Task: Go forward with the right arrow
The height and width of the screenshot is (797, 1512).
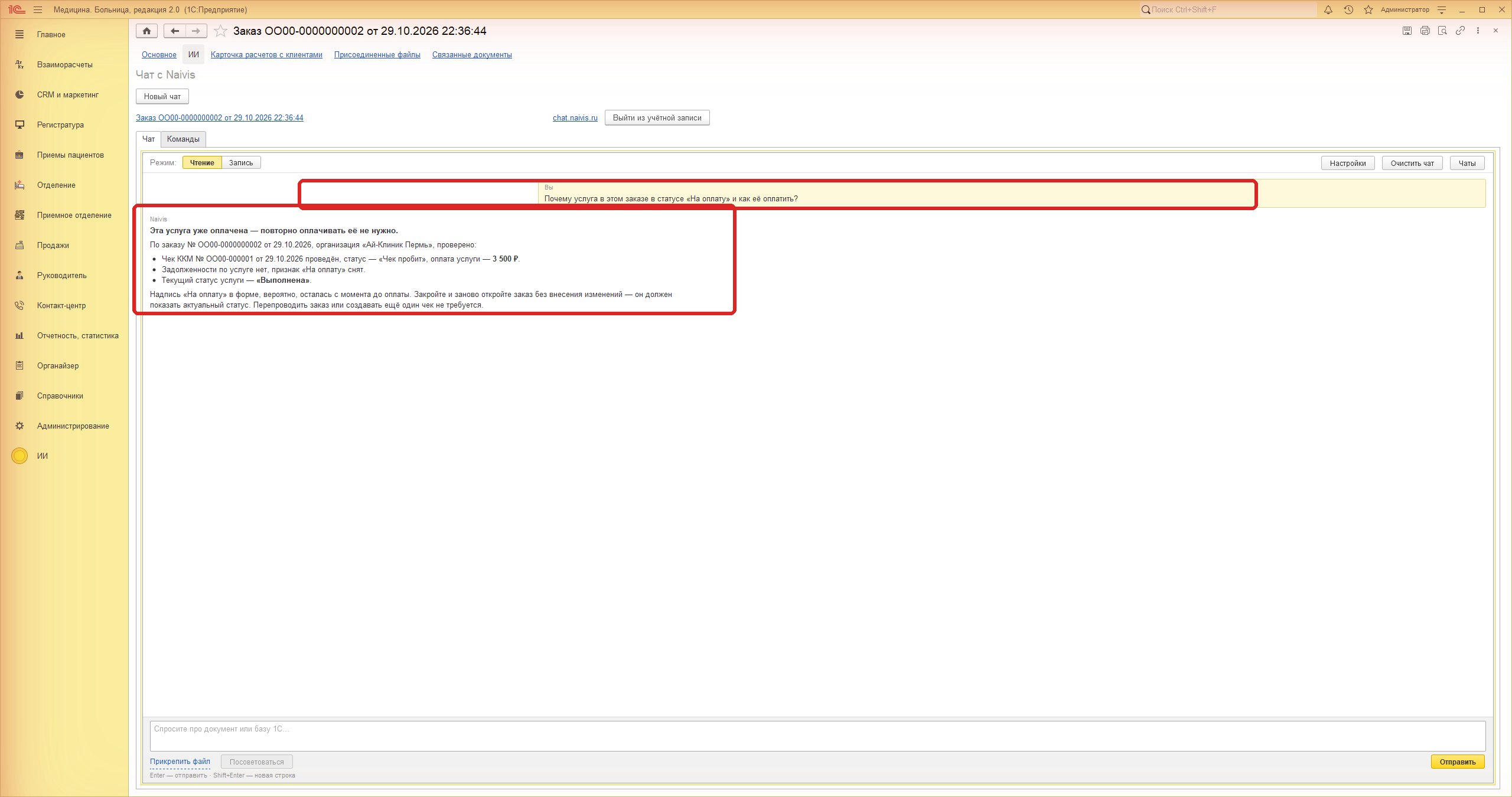Action: click(196, 31)
